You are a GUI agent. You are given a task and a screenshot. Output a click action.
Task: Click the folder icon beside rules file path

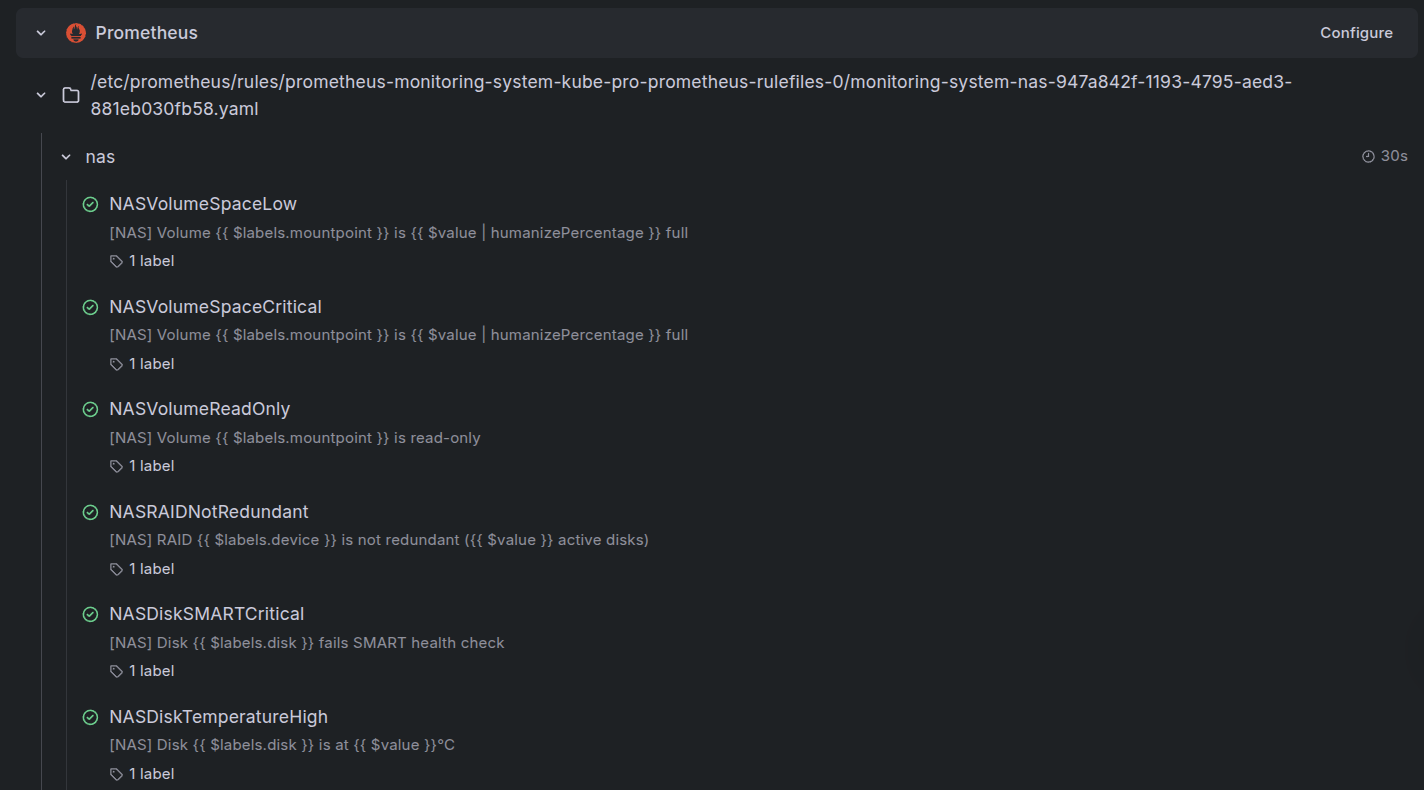(x=71, y=95)
